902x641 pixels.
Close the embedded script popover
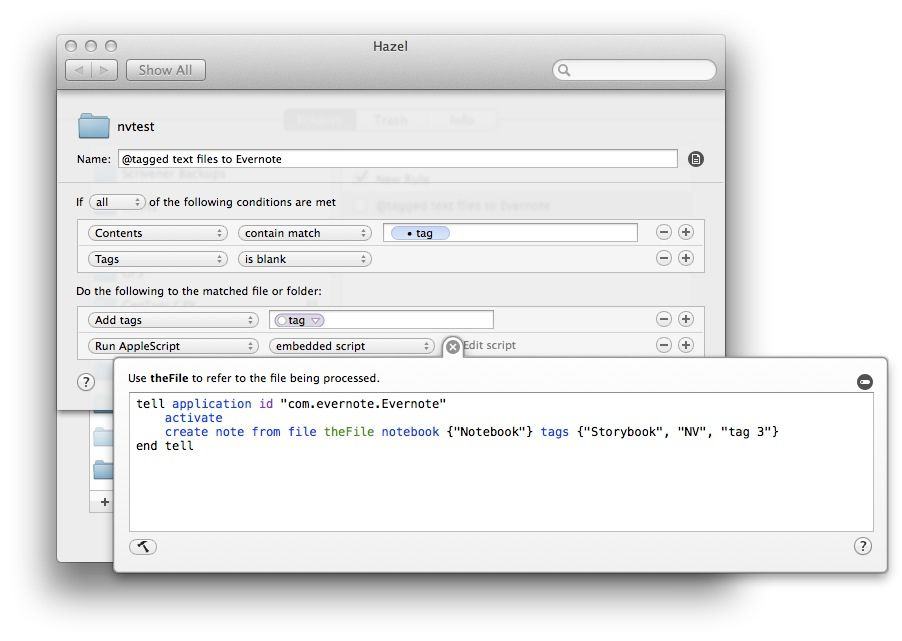(x=452, y=346)
